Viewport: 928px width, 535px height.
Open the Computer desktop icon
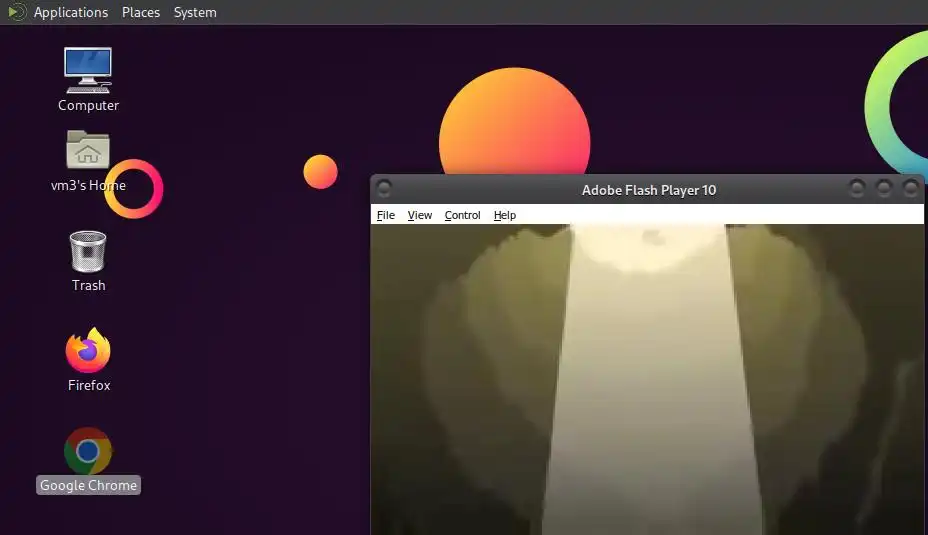point(88,70)
